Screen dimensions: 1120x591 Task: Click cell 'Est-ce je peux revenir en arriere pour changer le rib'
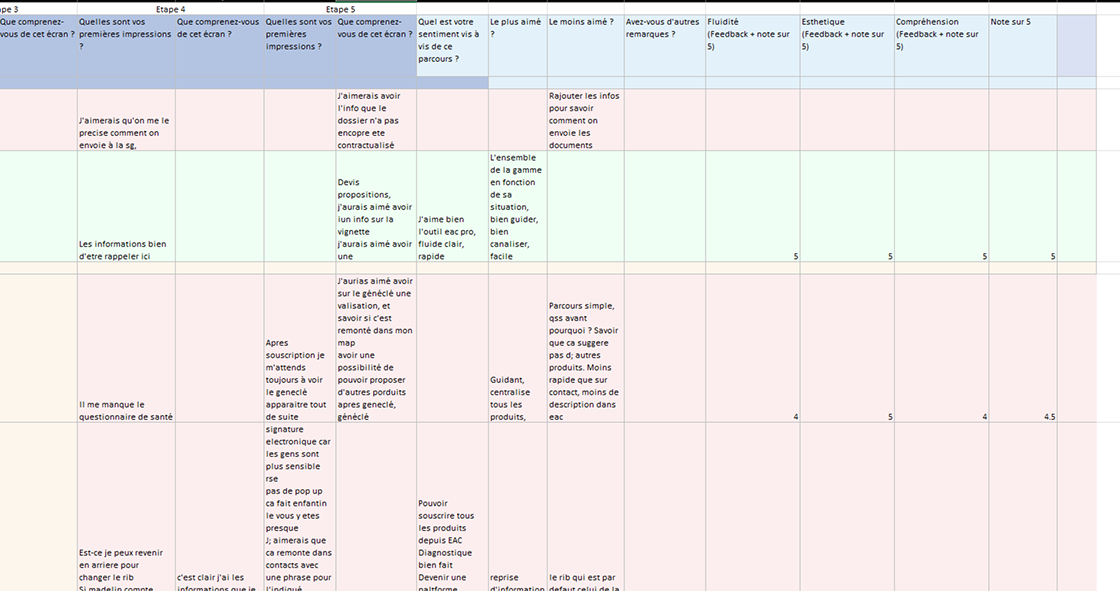(126, 507)
